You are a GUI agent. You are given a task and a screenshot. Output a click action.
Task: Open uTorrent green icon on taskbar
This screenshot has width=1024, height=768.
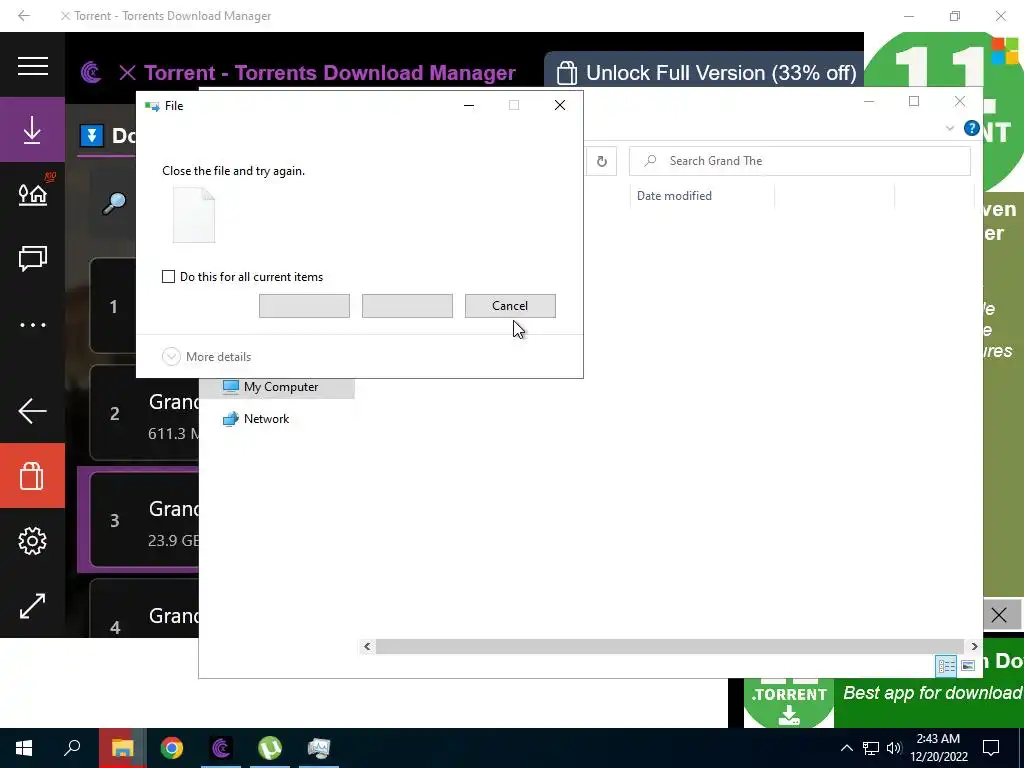[270, 748]
